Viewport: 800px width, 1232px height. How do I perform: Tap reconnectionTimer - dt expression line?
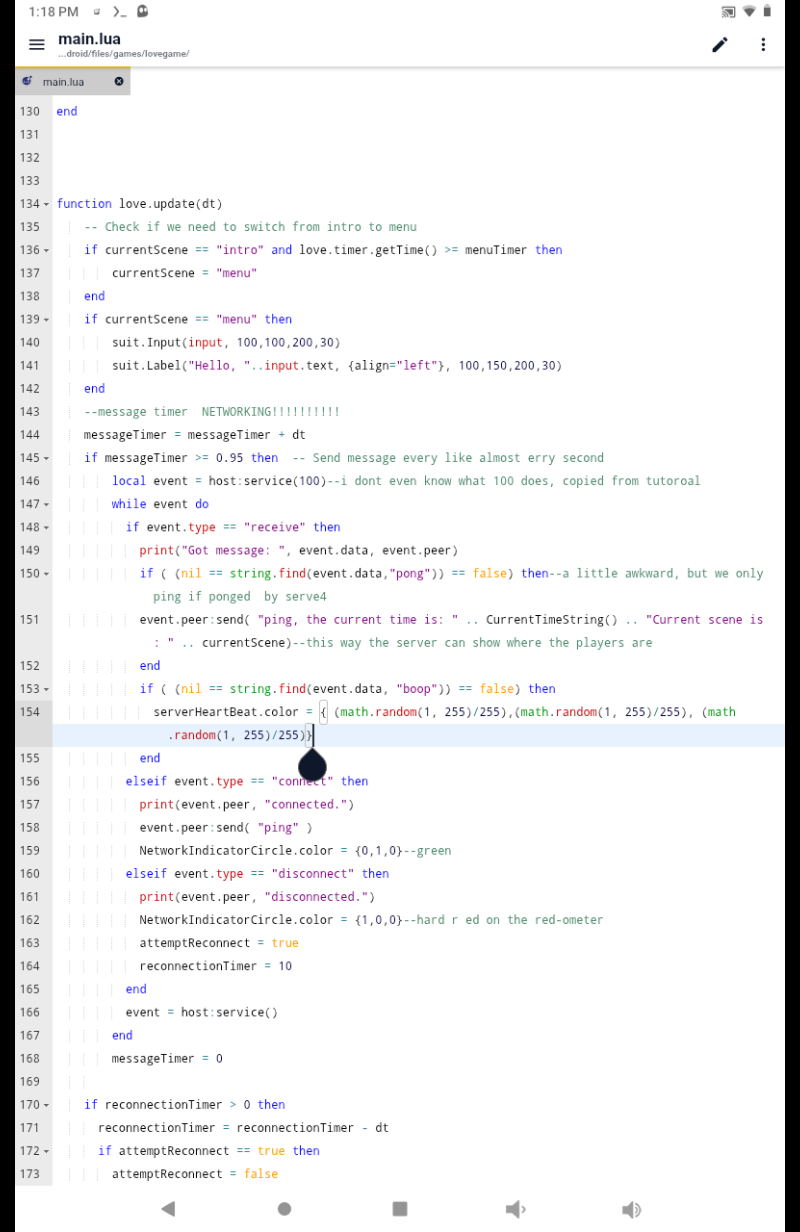pyautogui.click(x=243, y=1128)
